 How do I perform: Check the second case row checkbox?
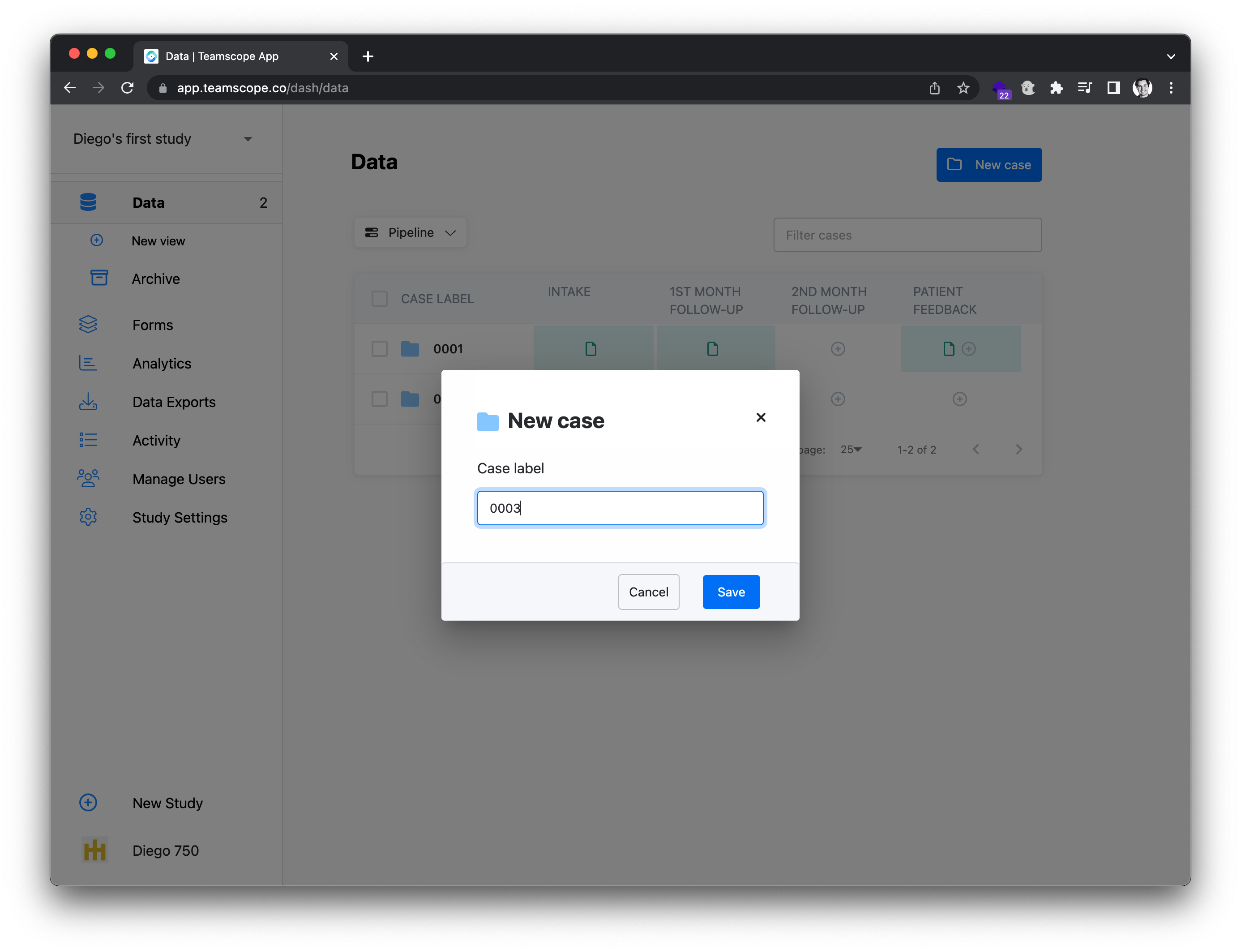[x=380, y=399]
